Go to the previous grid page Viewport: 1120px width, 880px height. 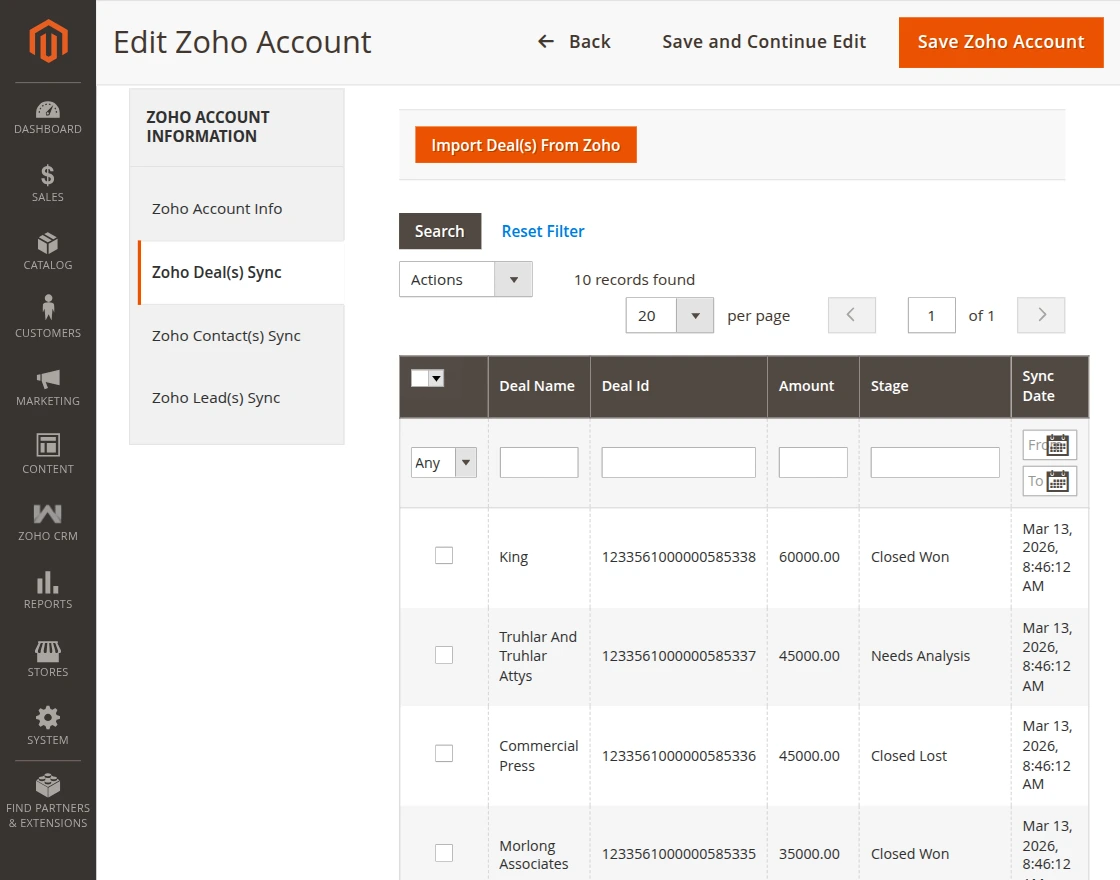point(851,315)
